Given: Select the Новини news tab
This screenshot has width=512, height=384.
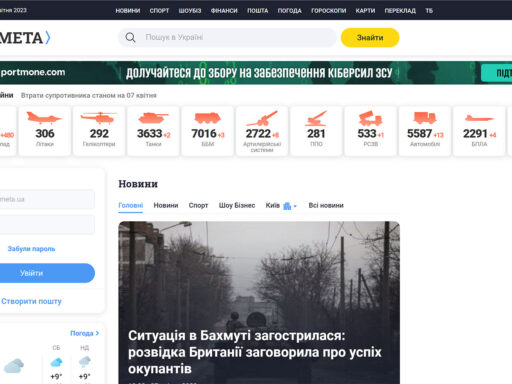Looking at the screenshot, I should tap(166, 205).
